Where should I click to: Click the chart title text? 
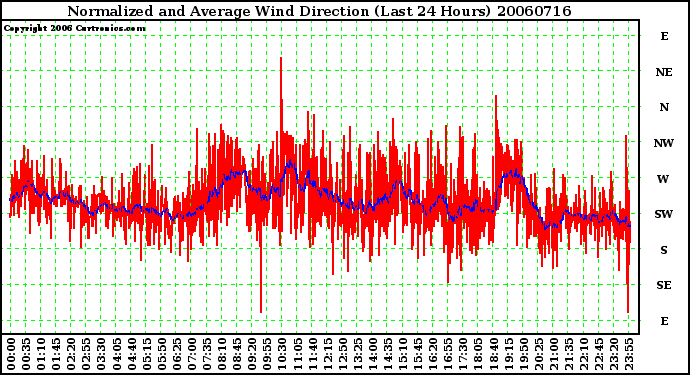coord(319,11)
